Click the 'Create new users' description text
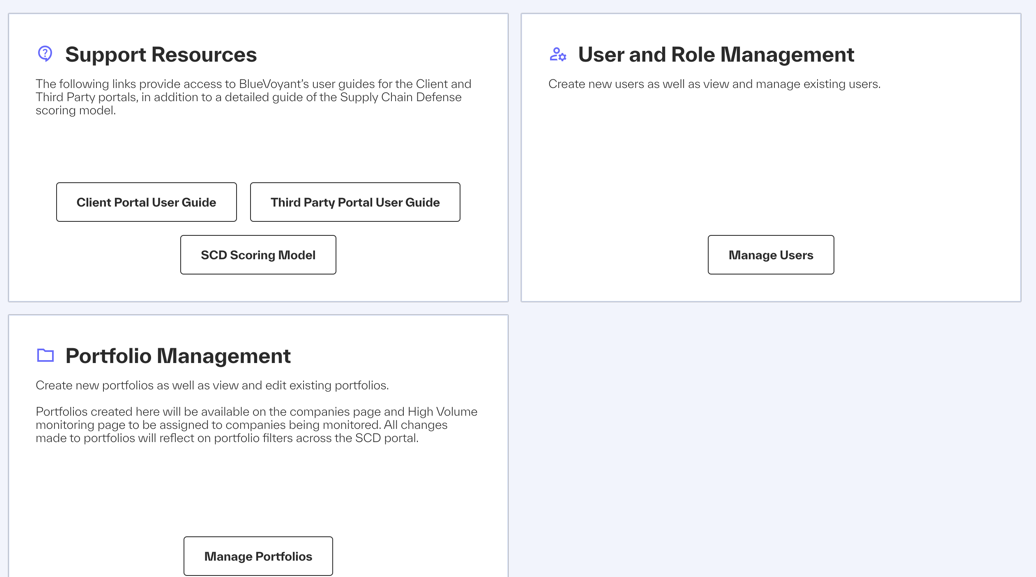Viewport: 1036px width, 577px height. click(714, 84)
